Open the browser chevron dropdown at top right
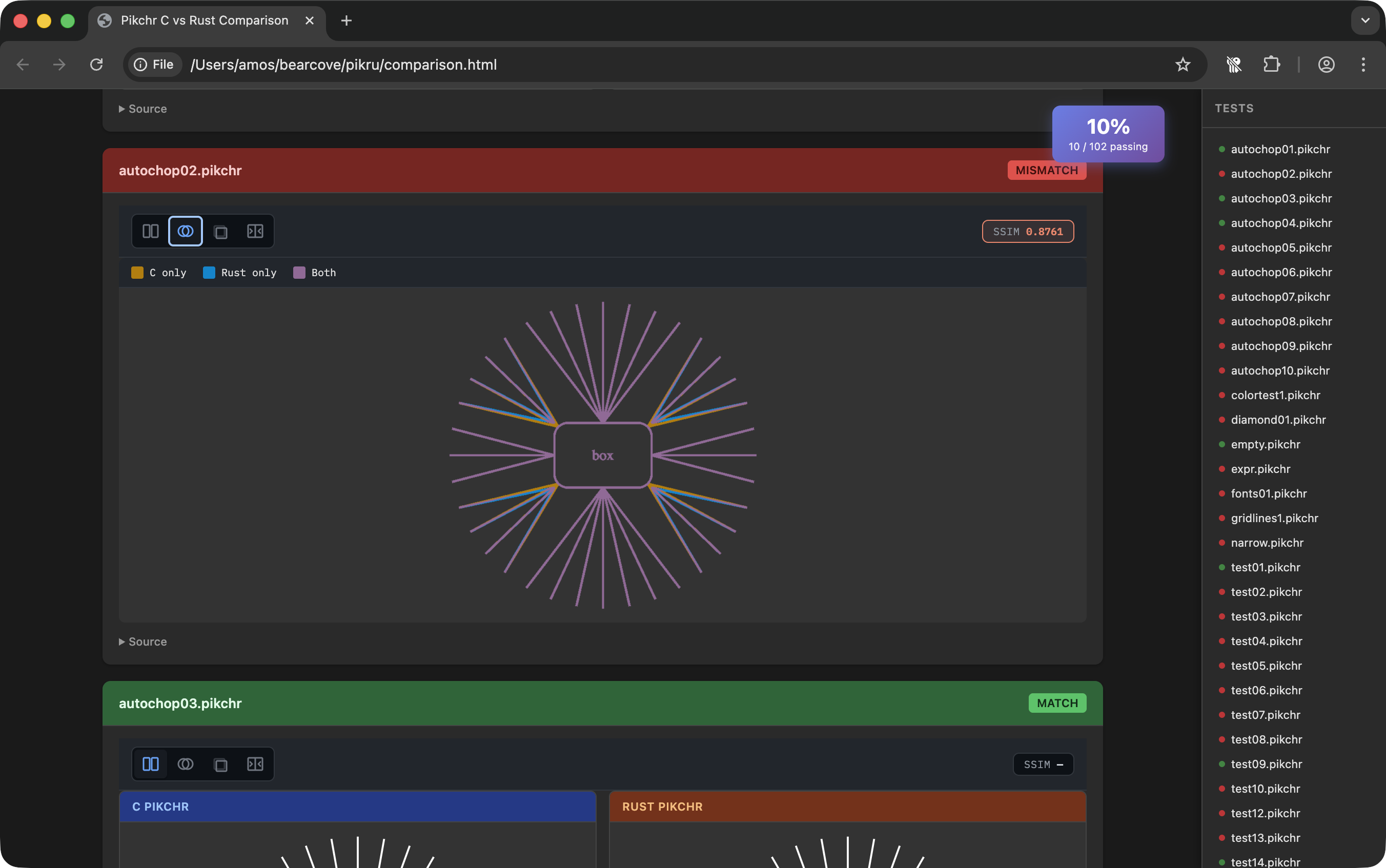The width and height of the screenshot is (1386, 868). tap(1365, 20)
